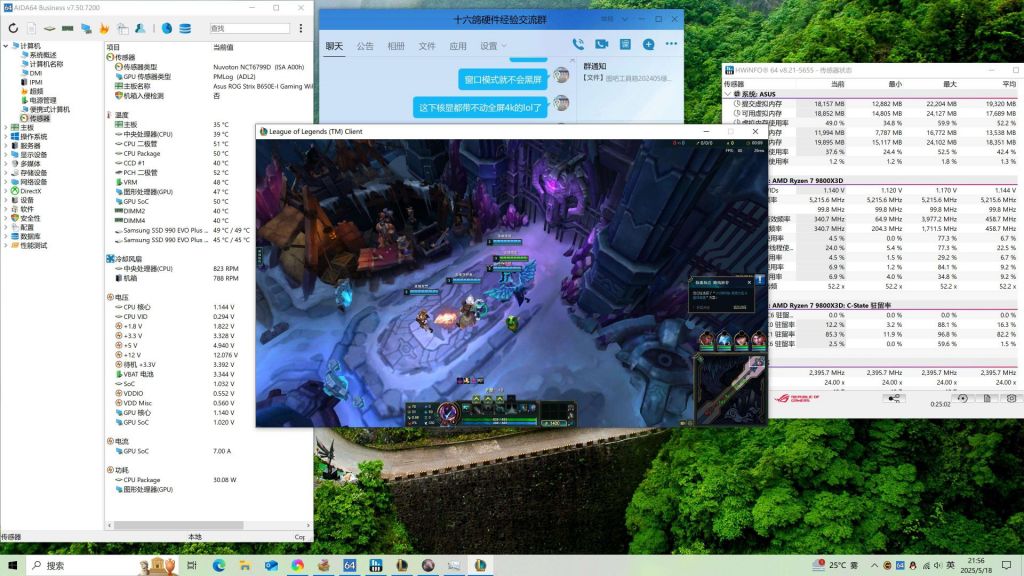The height and width of the screenshot is (576, 1024).
Task: Click the AIDA64 database toolbar icon
Action: tap(185, 28)
